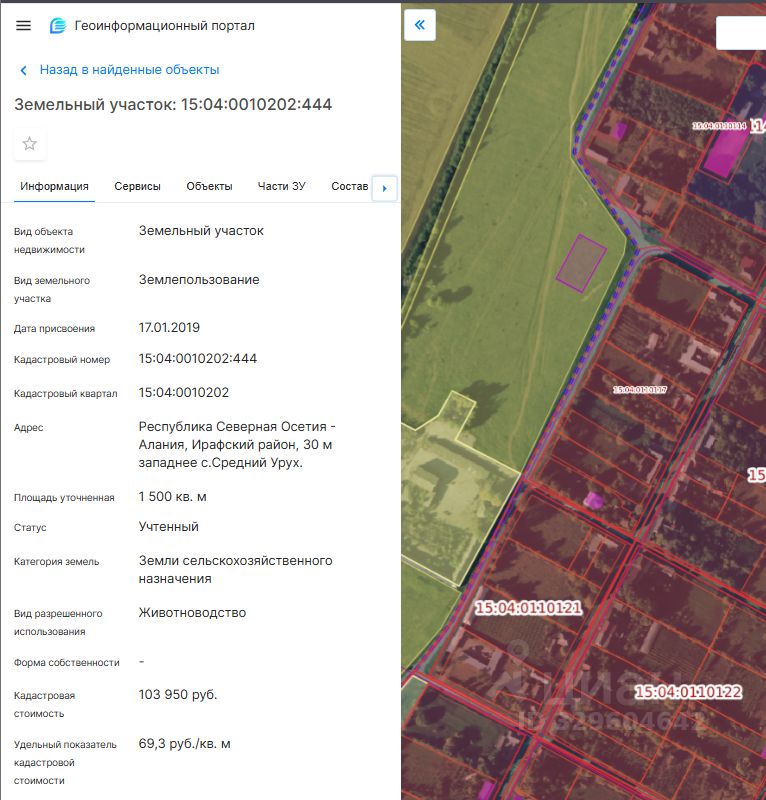
Task: Click the Геоинформационный портал logo icon
Action: click(x=58, y=26)
